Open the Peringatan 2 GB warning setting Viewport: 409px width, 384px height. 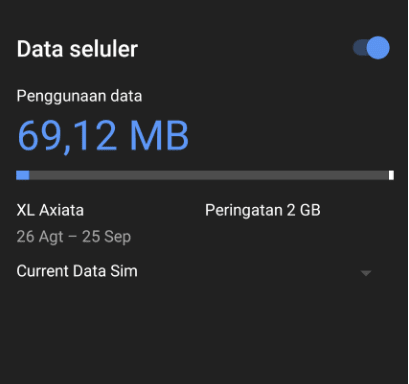263,210
